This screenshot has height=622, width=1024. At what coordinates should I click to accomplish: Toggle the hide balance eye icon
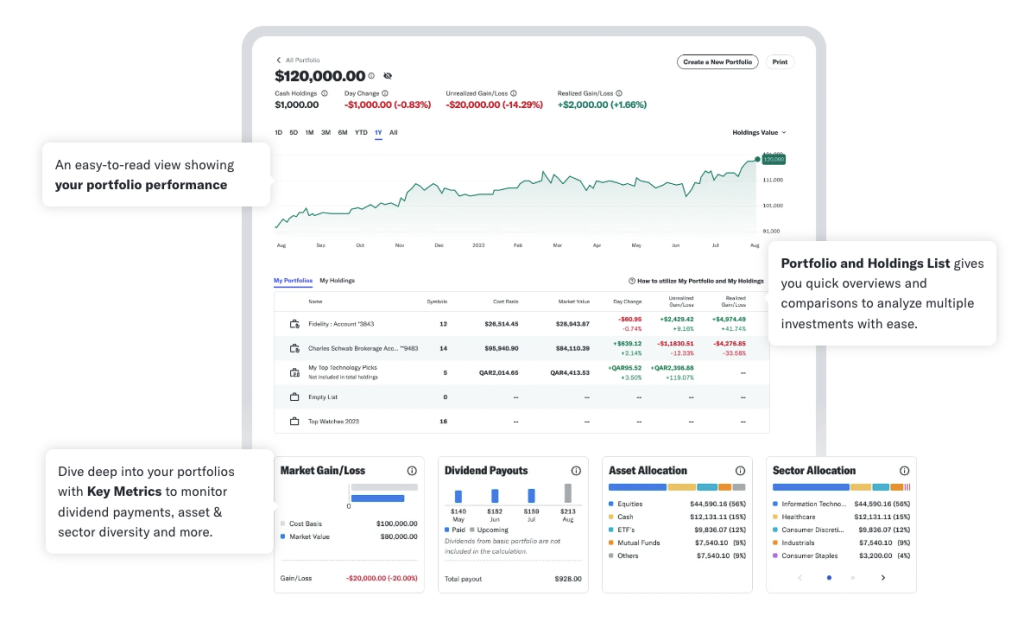[x=388, y=76]
